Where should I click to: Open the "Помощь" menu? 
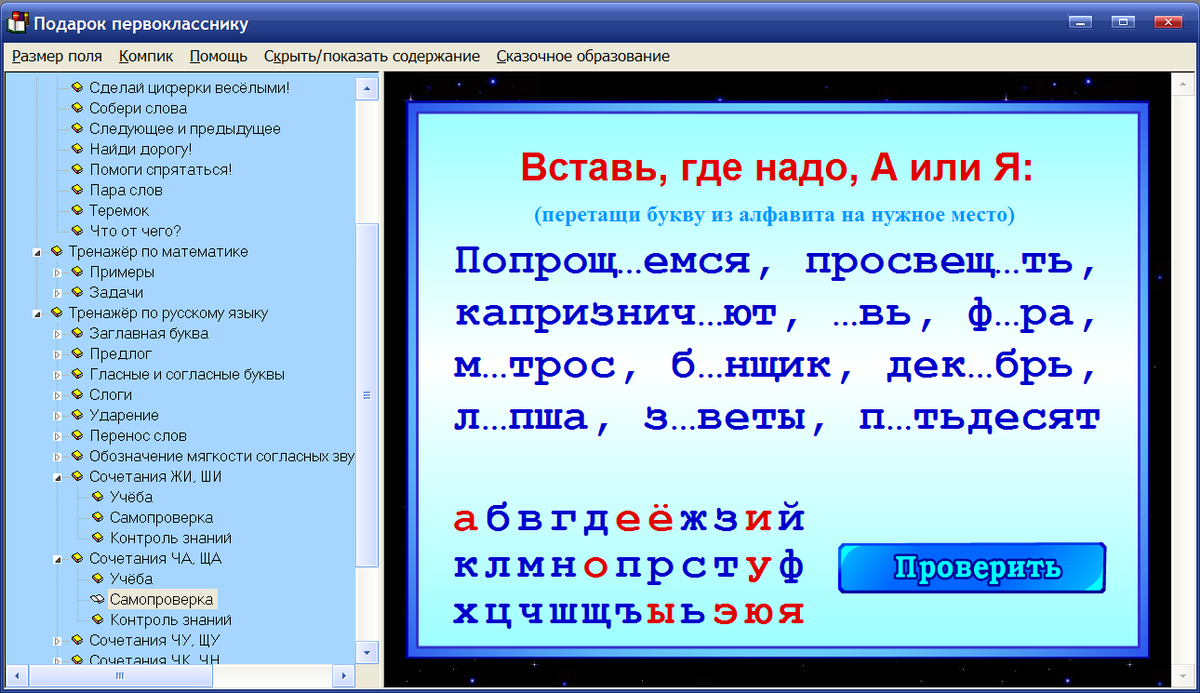(218, 57)
